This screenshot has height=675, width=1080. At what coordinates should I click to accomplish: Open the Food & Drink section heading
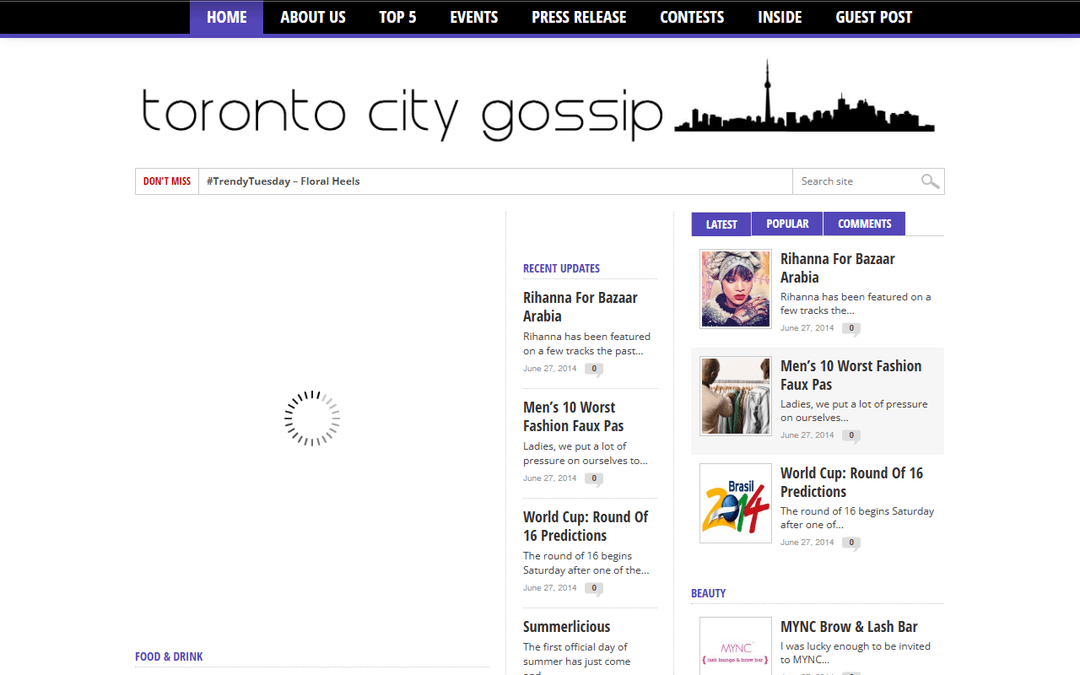pos(169,656)
